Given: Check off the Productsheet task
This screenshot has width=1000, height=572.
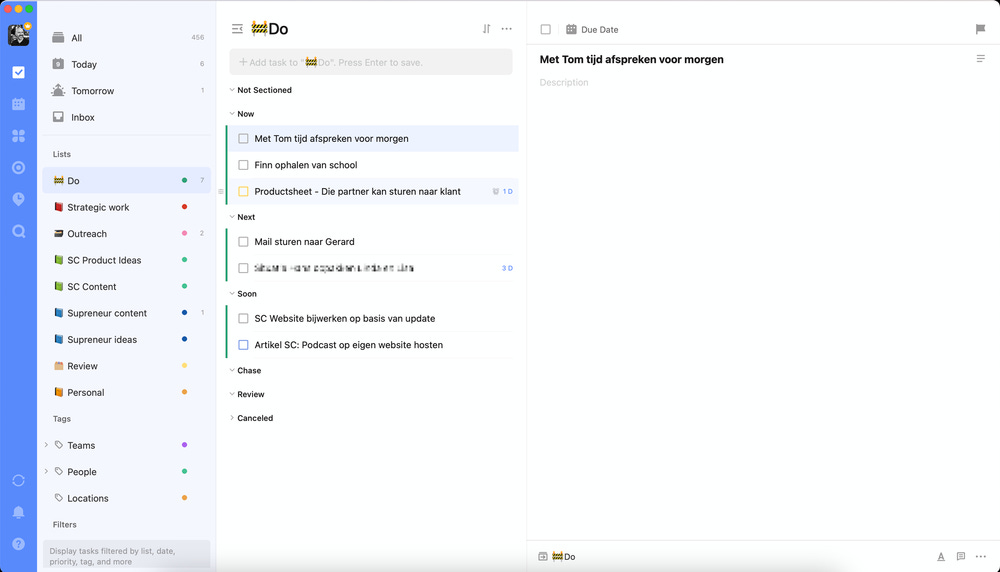Looking at the screenshot, I should click(243, 191).
